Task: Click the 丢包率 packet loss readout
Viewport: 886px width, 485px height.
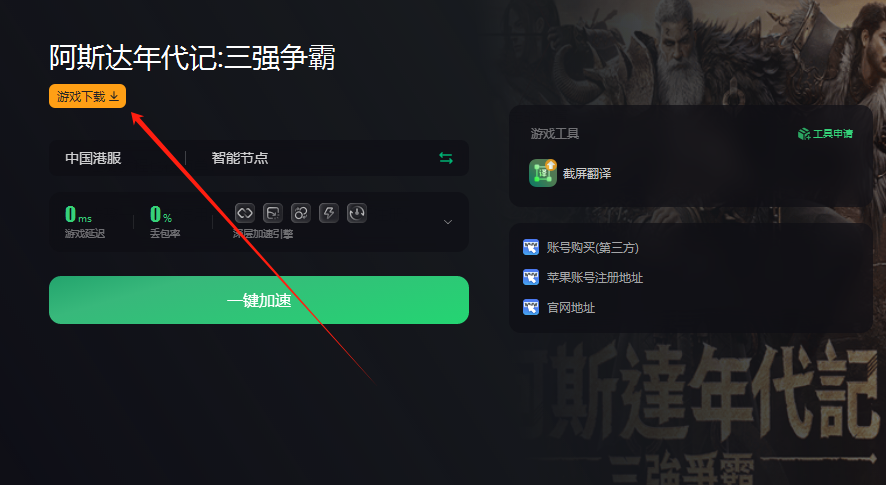Action: pos(164,222)
